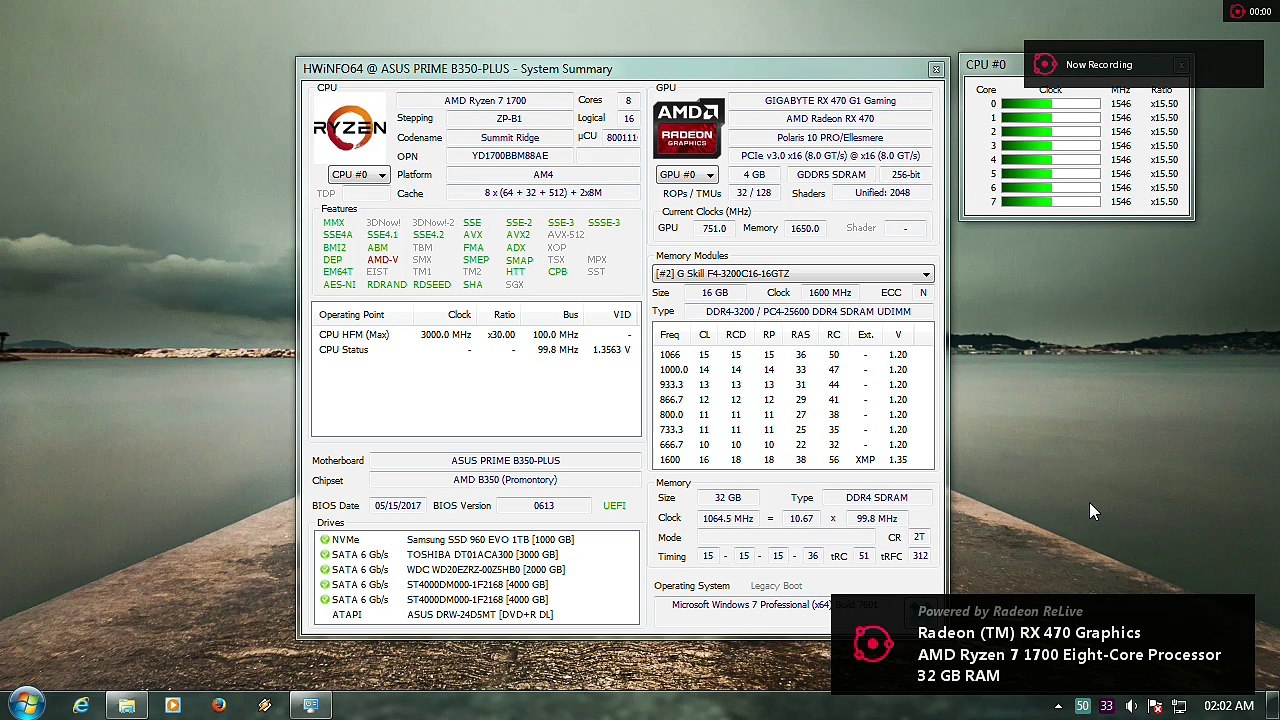Expand the G.Skill memory module dropdown
The width and height of the screenshot is (1280, 720).
(x=793, y=274)
